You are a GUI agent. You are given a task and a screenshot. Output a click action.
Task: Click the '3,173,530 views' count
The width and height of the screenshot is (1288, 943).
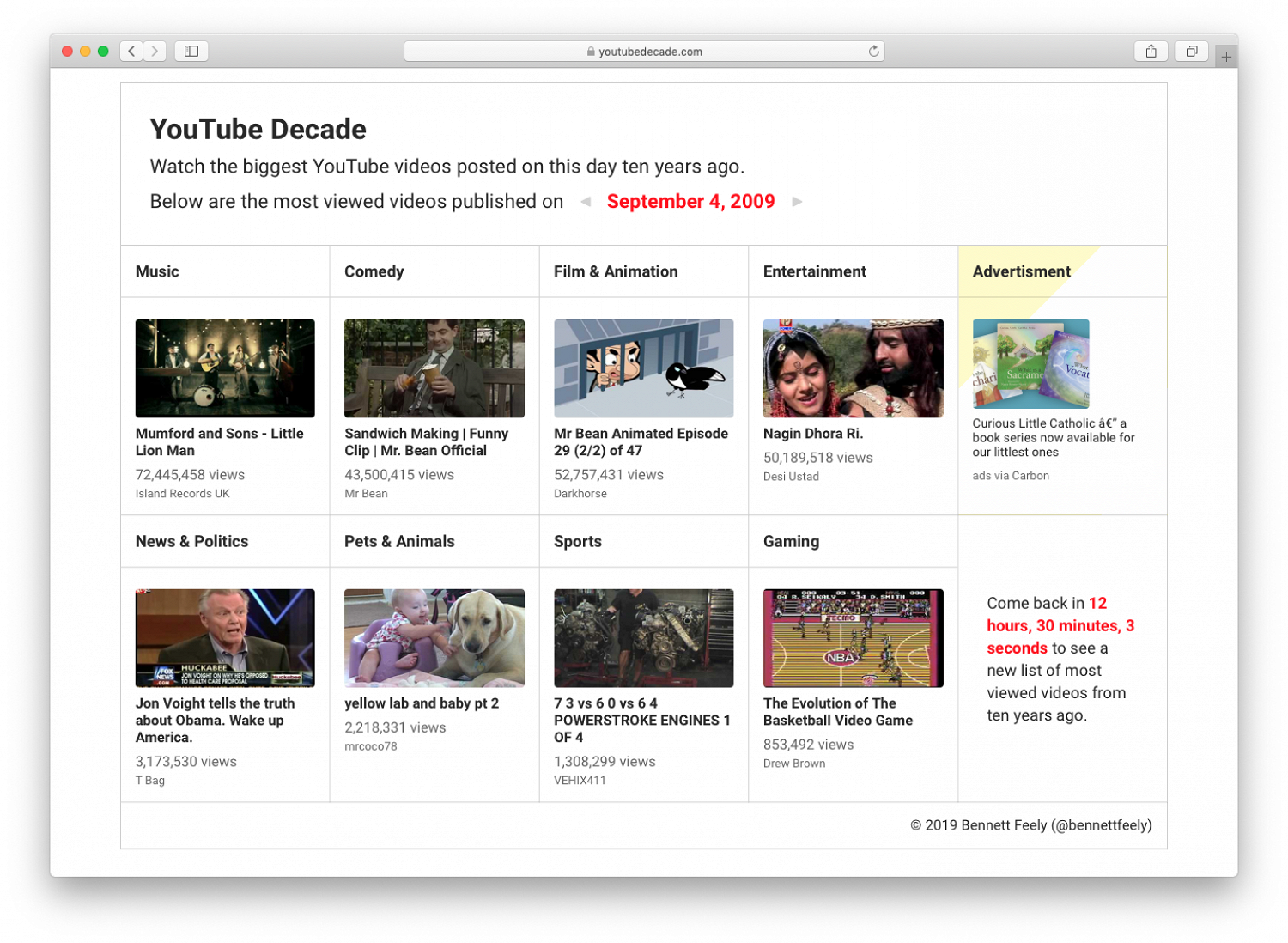(x=186, y=762)
